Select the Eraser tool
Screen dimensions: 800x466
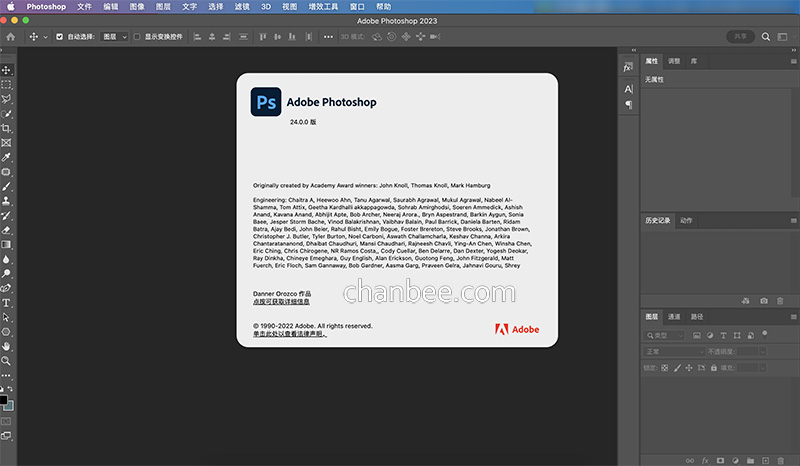pyautogui.click(x=6, y=230)
